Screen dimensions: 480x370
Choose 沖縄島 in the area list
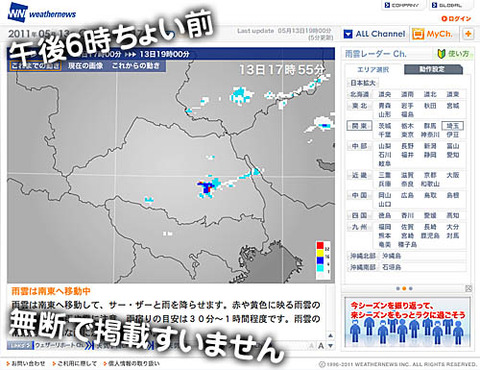pyautogui.click(x=391, y=256)
